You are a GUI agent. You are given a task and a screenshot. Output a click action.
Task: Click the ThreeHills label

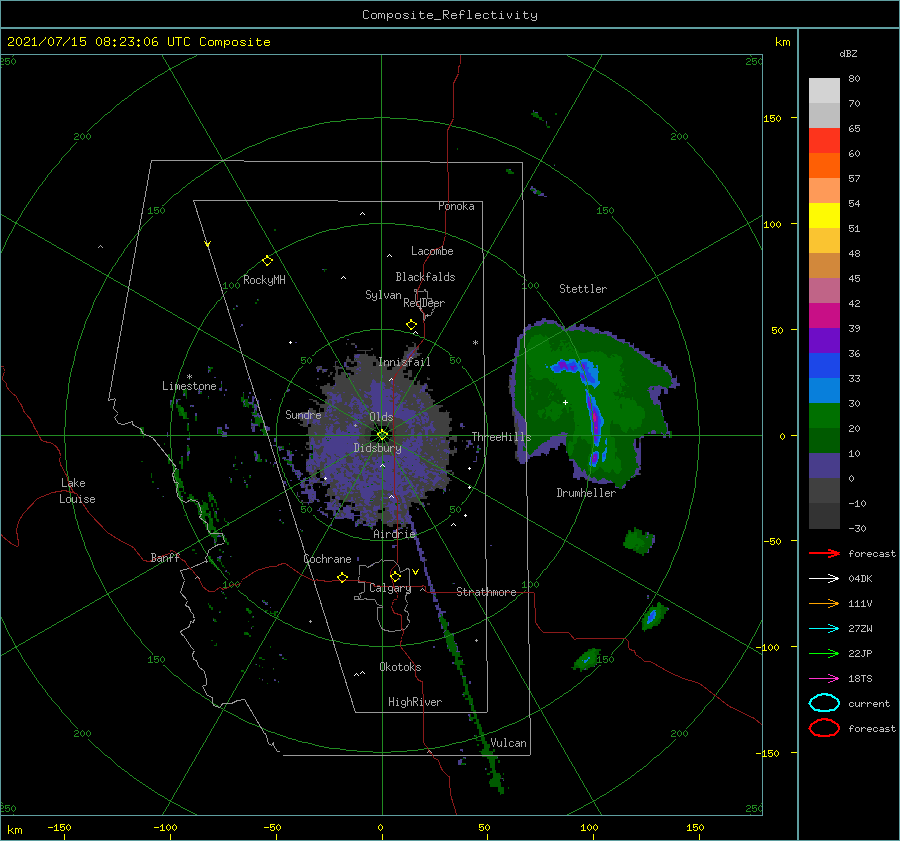(502, 437)
